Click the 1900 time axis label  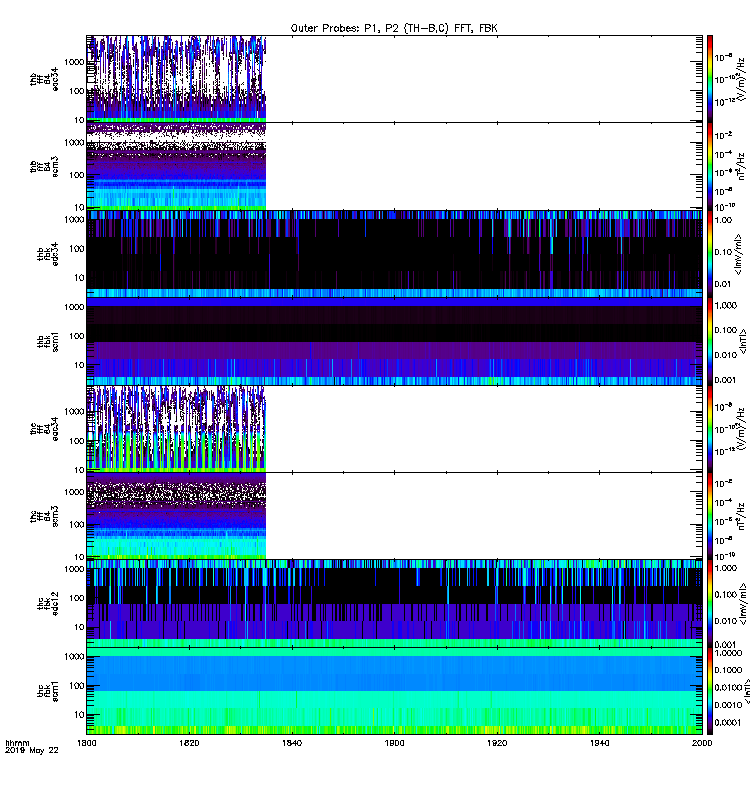pos(394,743)
